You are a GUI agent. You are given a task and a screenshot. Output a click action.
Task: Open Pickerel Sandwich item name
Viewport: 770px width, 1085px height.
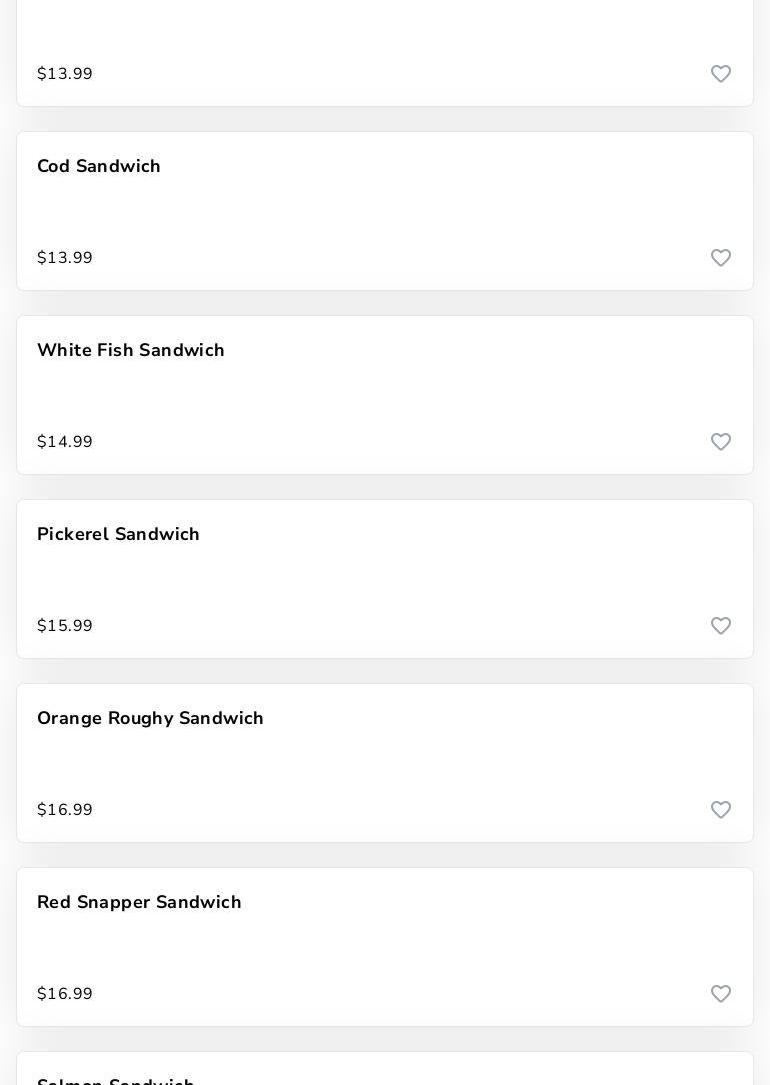pyautogui.click(x=118, y=534)
